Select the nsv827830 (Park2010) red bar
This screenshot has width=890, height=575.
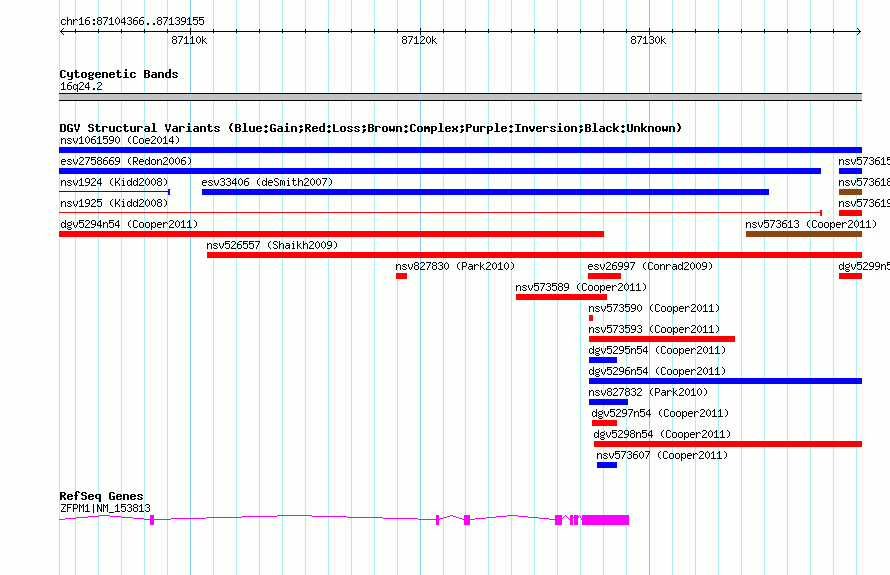tap(401, 276)
